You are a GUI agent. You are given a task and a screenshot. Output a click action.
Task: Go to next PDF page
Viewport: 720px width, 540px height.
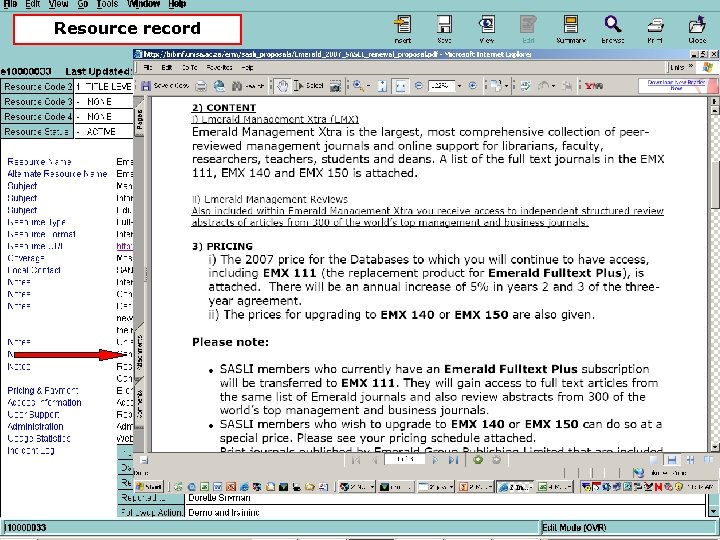click(435, 460)
